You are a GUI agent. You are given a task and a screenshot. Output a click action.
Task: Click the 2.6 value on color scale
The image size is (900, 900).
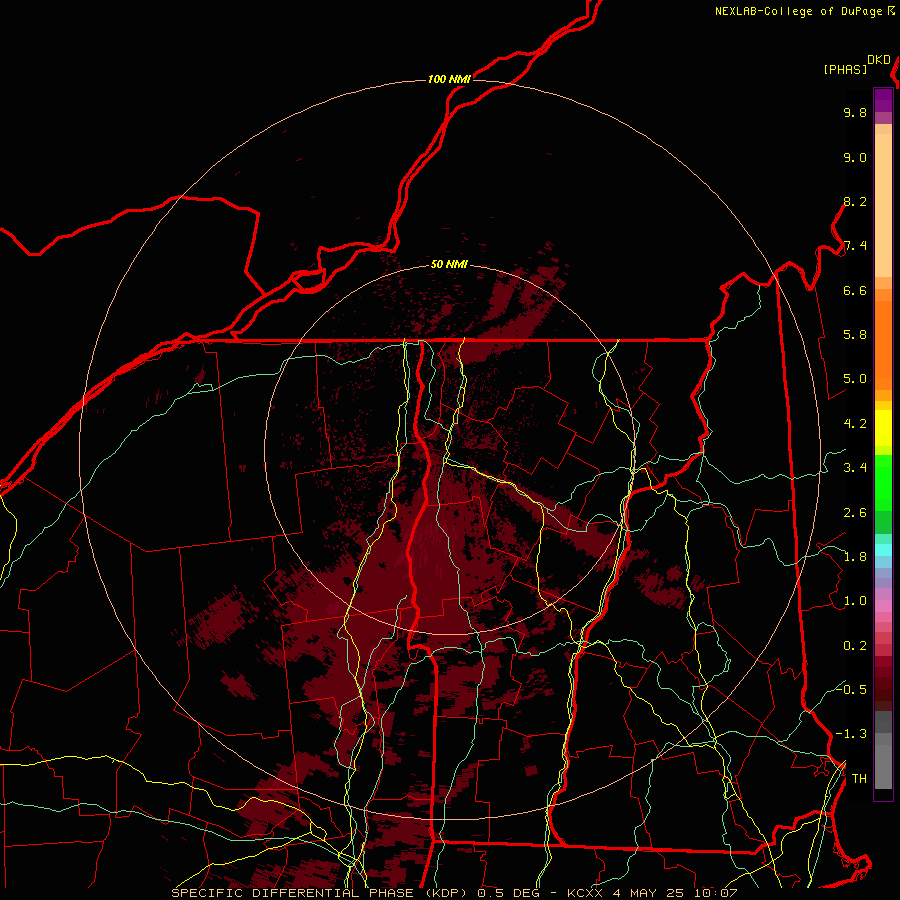(x=855, y=513)
